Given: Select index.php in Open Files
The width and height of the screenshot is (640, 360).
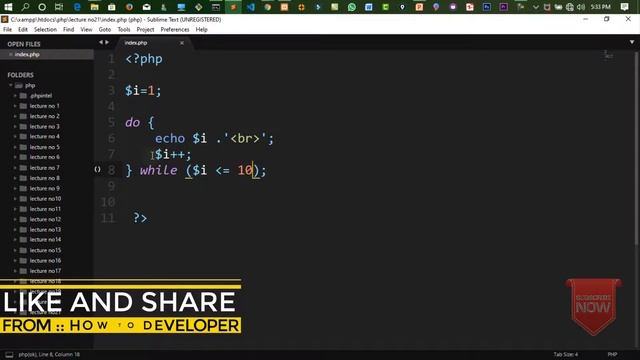Looking at the screenshot, I should pyautogui.click(x=47, y=54).
